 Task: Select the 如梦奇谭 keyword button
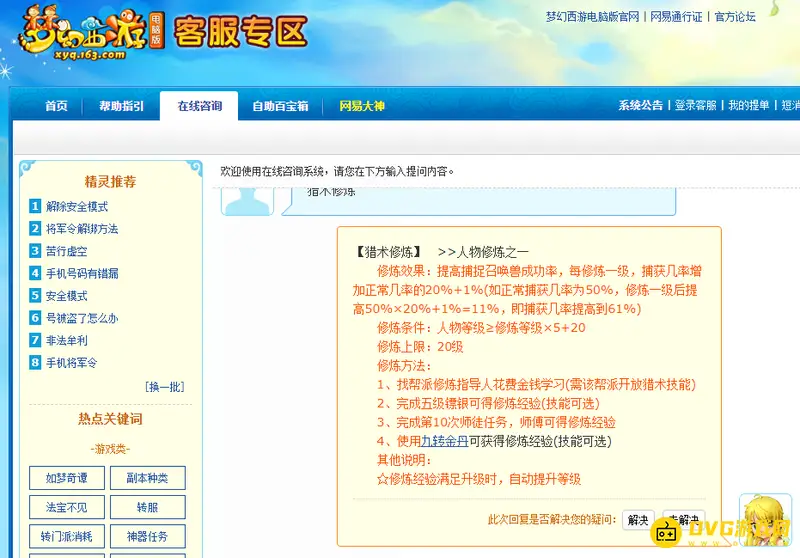click(67, 478)
